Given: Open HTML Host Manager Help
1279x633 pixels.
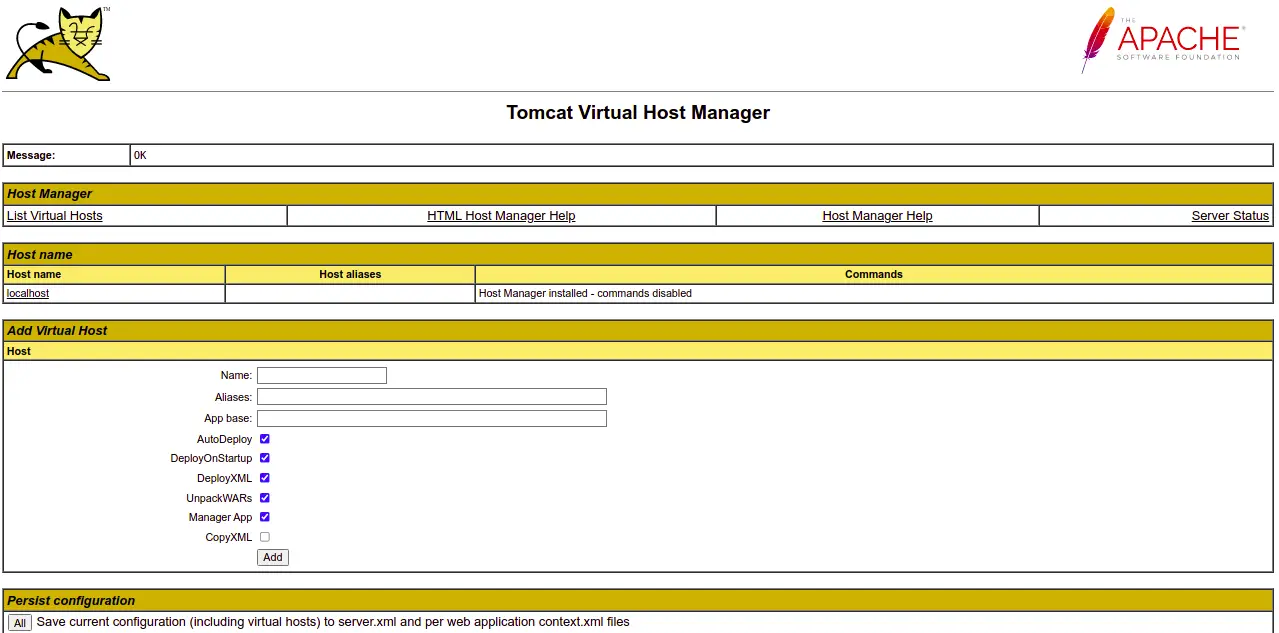Looking at the screenshot, I should coord(501,216).
